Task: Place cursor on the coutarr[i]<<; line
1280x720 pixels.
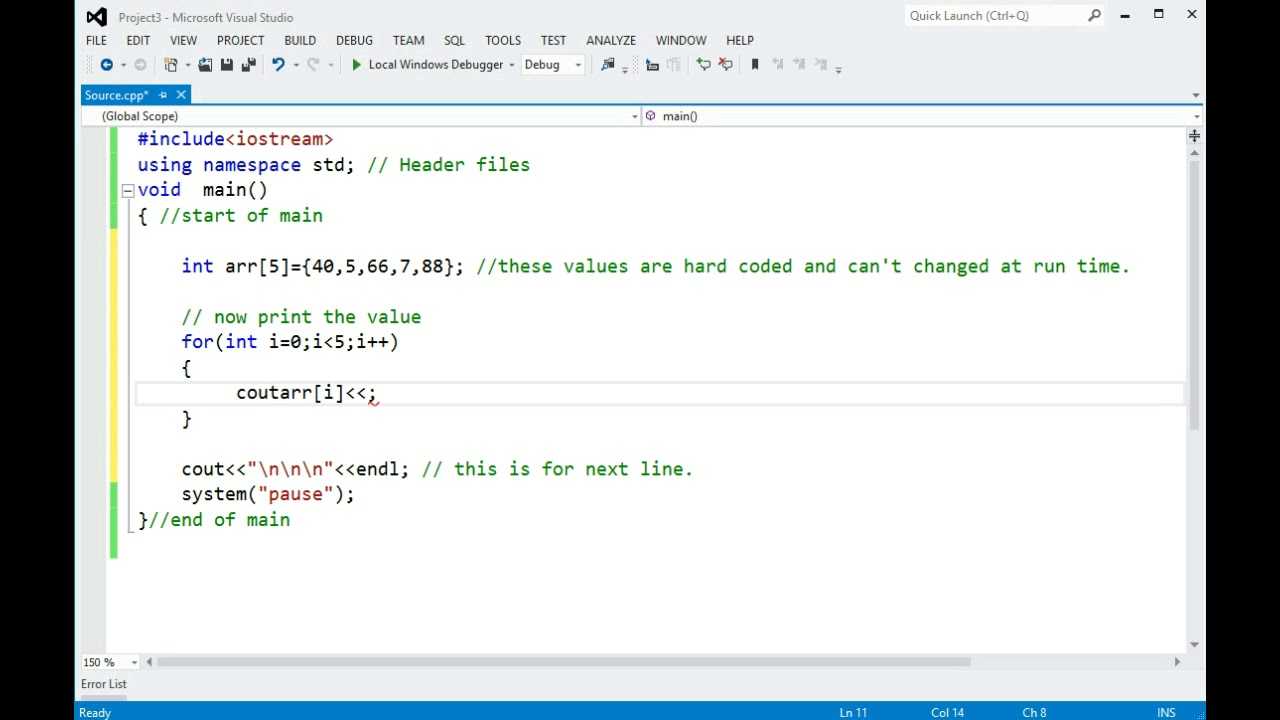Action: [306, 393]
